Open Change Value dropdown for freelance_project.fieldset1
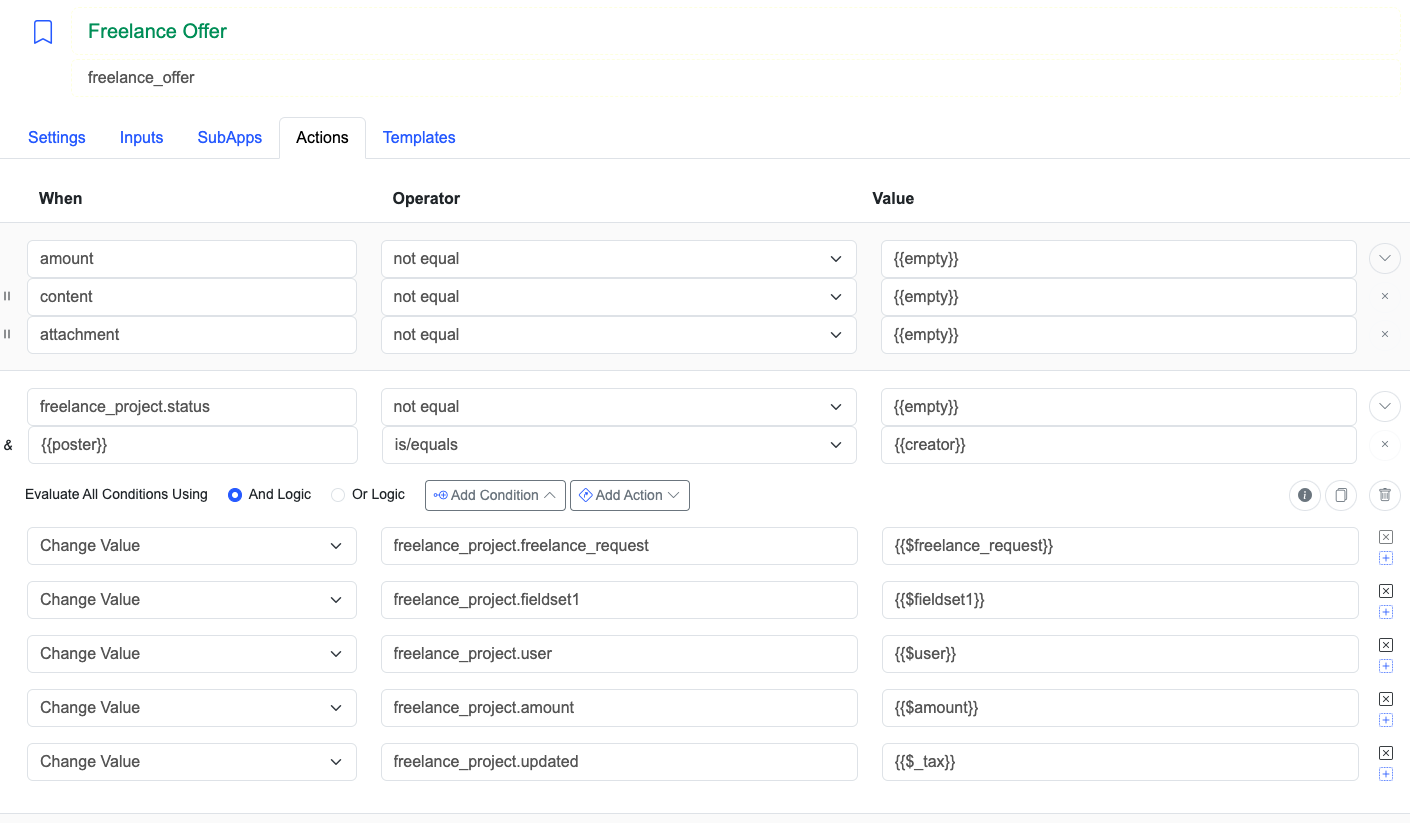 192,600
